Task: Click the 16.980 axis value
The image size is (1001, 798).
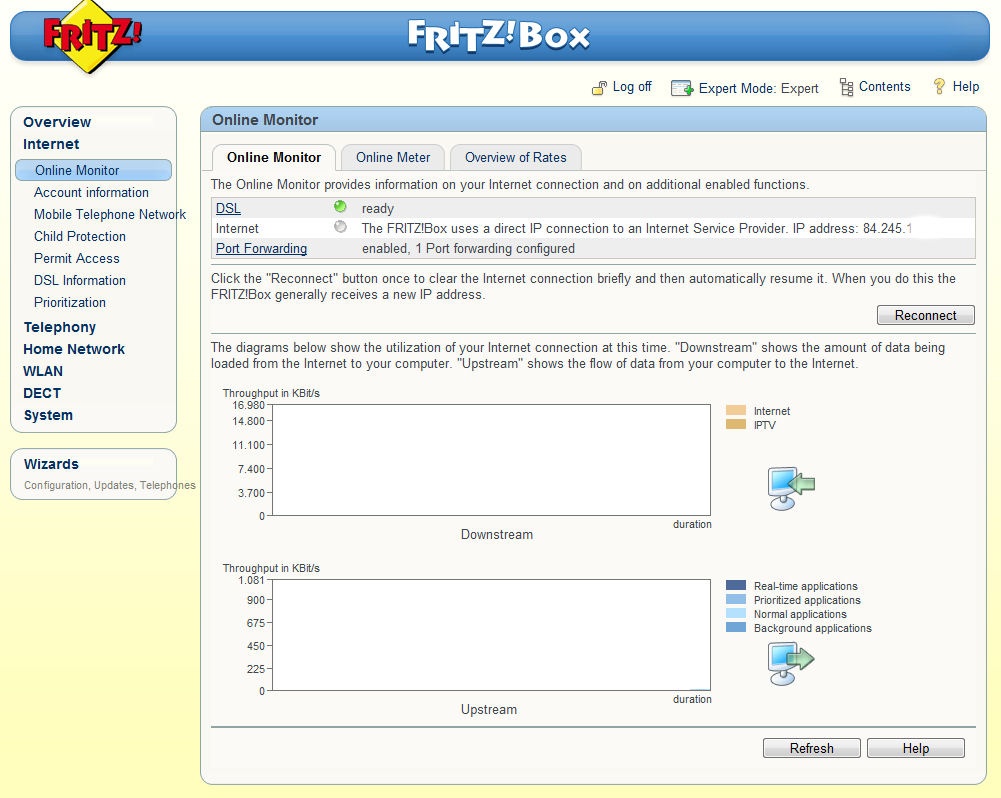Action: click(248, 405)
